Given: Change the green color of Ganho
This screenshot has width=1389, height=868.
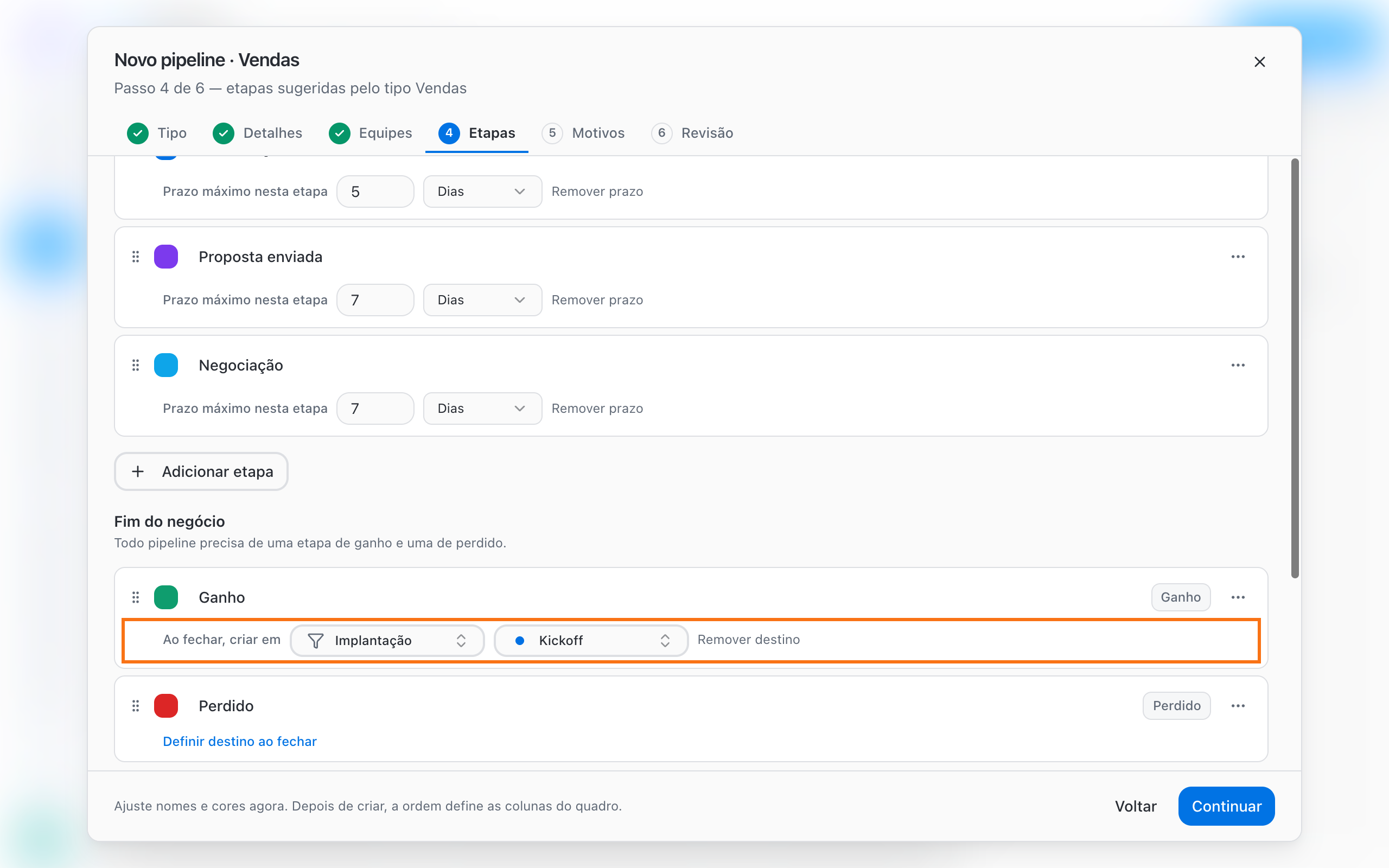Looking at the screenshot, I should click(166, 597).
